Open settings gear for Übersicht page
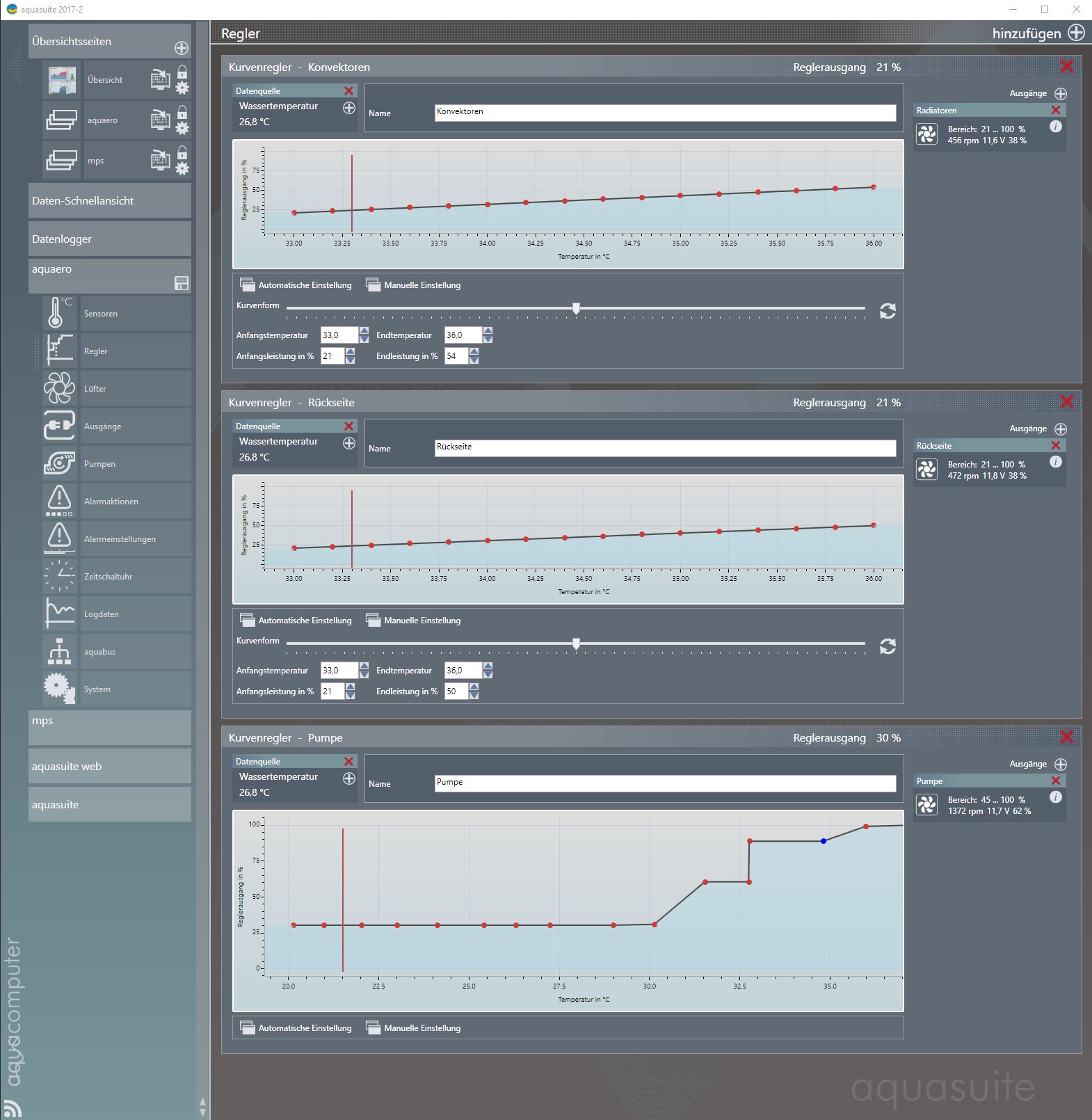The height and width of the screenshot is (1120, 1092). pyautogui.click(x=182, y=88)
